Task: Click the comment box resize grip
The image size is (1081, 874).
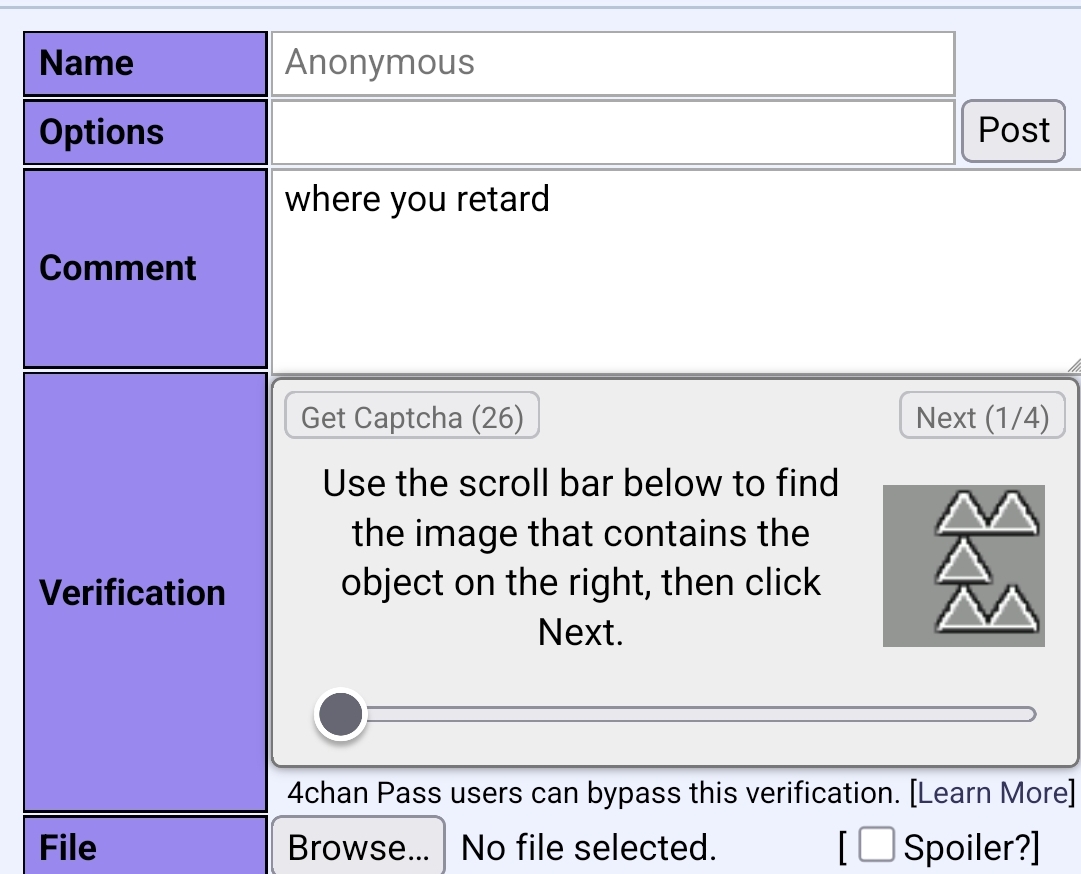Action: [x=1073, y=366]
